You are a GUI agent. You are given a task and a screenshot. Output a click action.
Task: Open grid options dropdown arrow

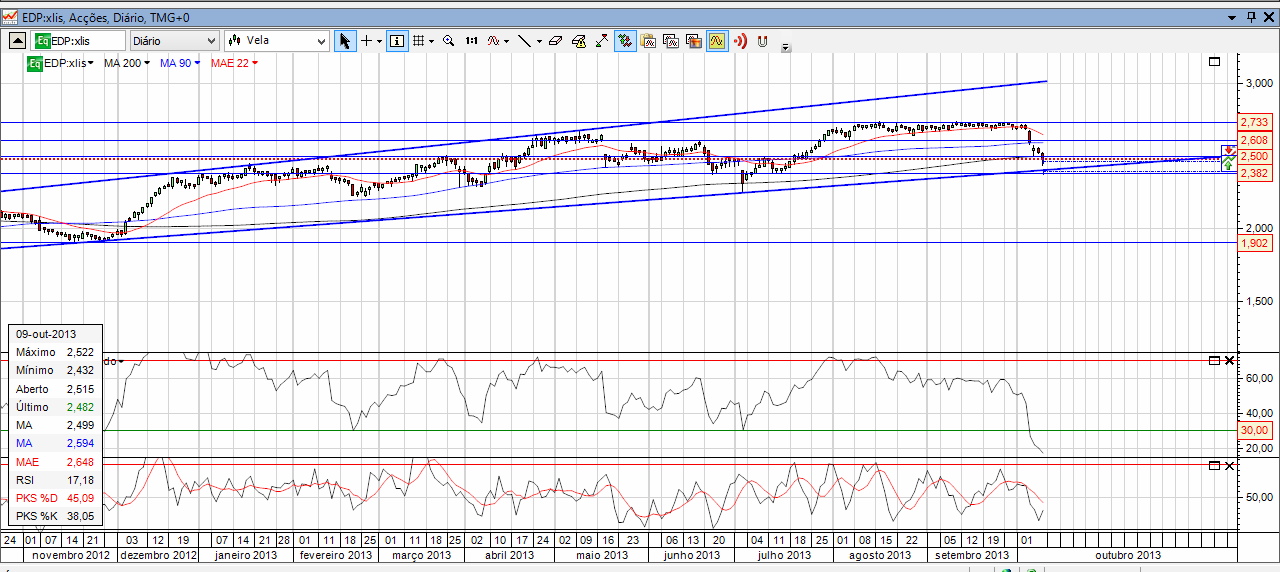[x=430, y=41]
